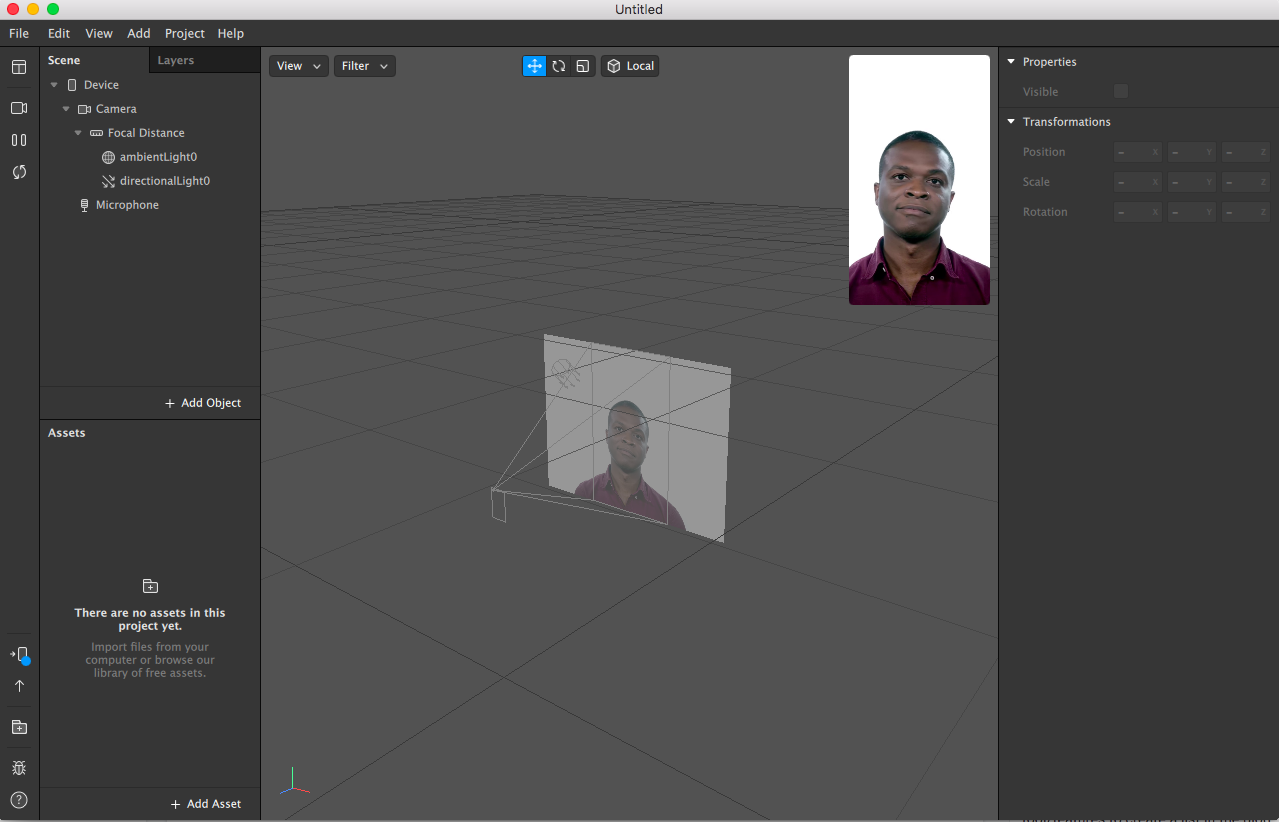Open the Add menu
The width and height of the screenshot is (1279, 822).
tap(139, 33)
